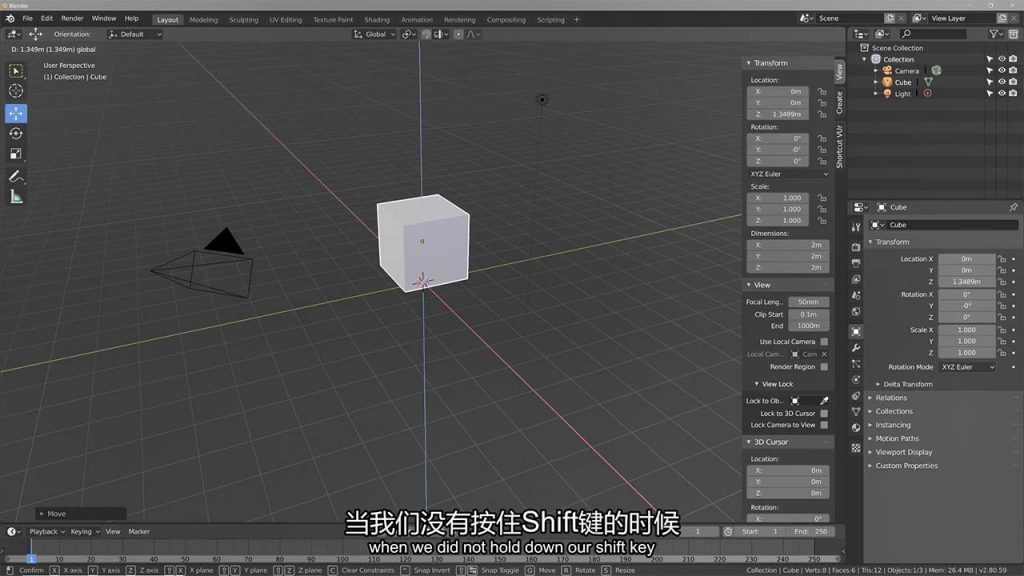This screenshot has width=1024, height=576.
Task: Hide the Cube using its eye icon
Action: click(x=1001, y=82)
